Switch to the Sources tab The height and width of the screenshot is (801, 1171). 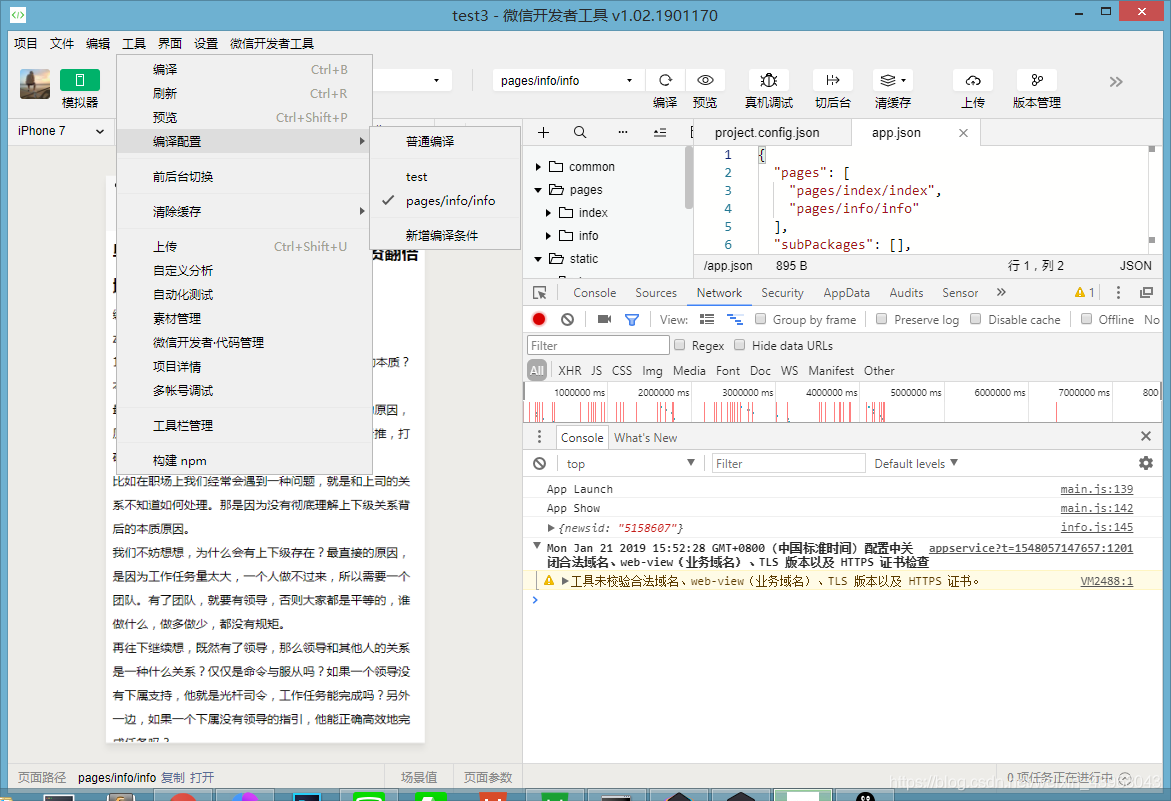click(x=656, y=293)
